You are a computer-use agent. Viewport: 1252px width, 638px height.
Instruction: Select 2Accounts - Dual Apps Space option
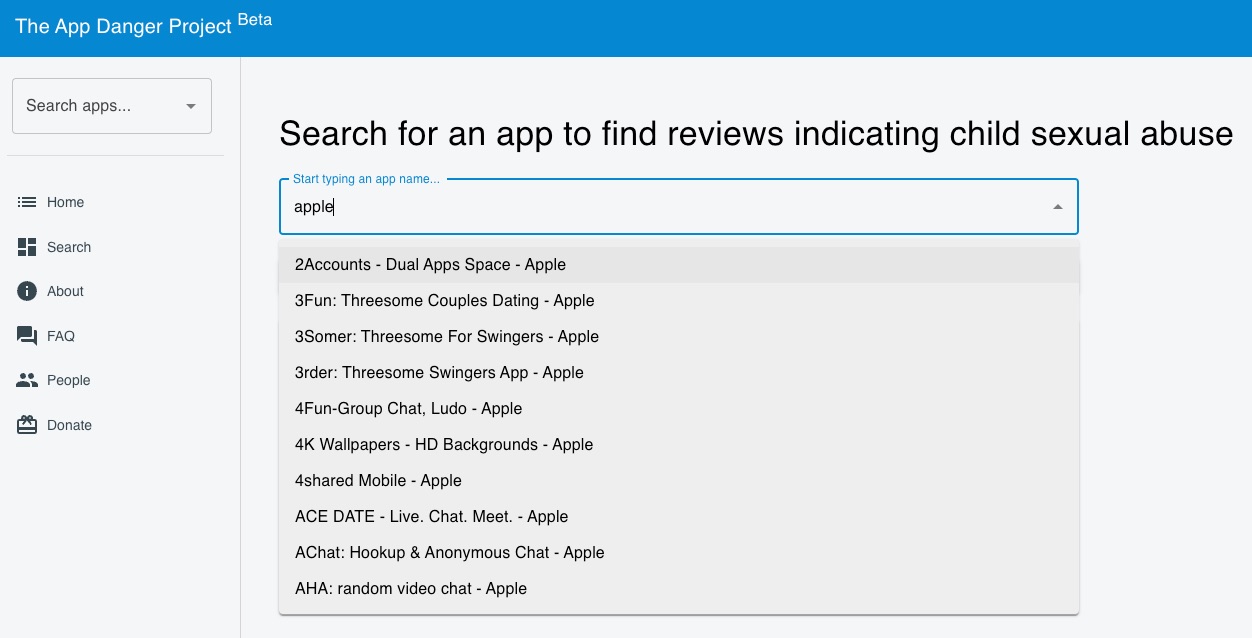pos(430,265)
